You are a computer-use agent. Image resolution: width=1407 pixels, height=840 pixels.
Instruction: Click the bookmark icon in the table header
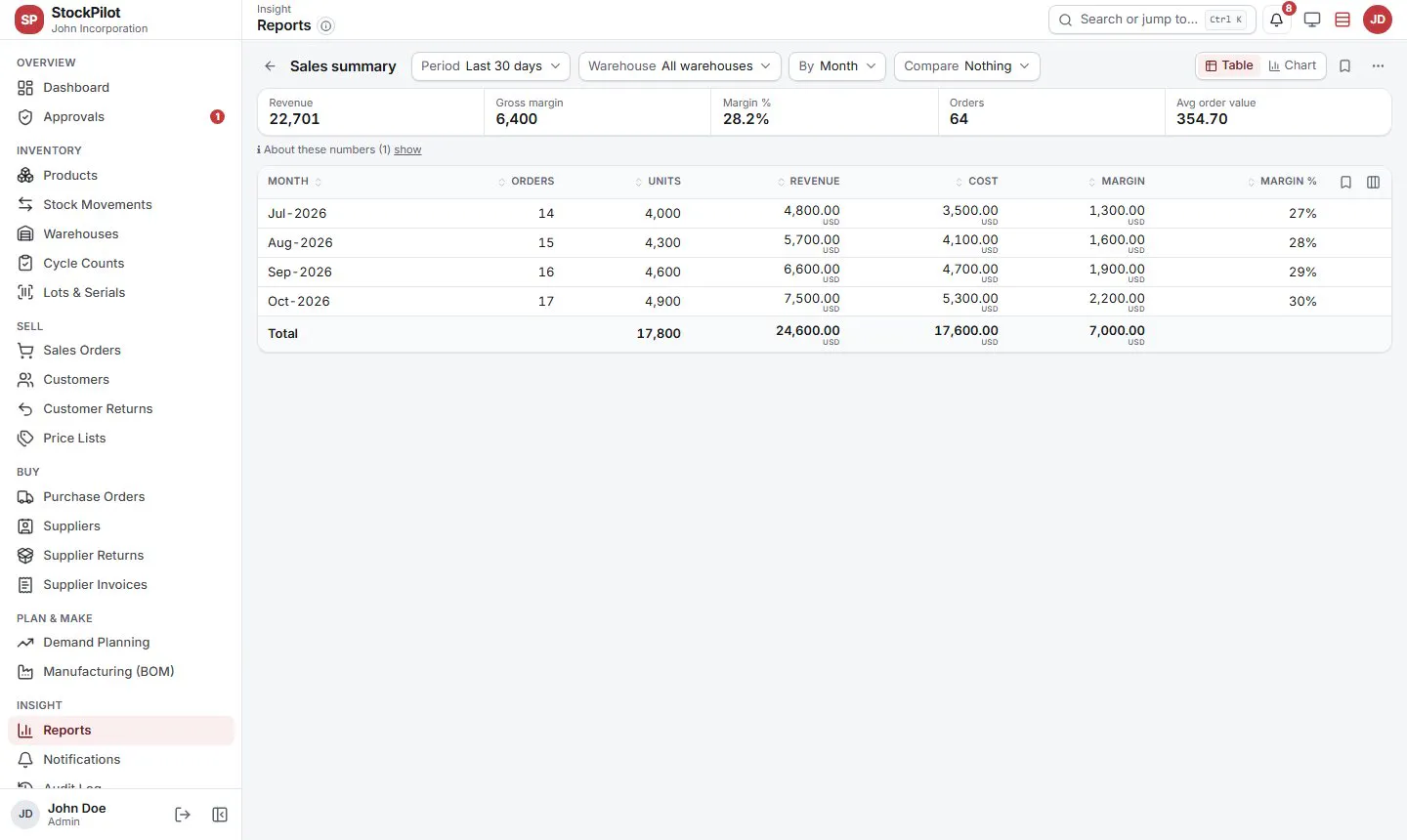1345,182
